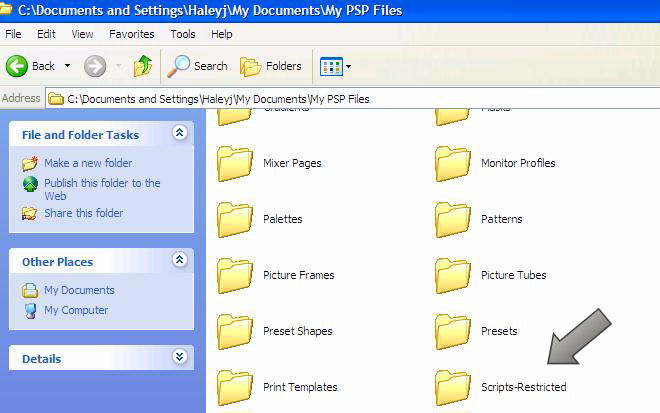Collapse the File and Folder Tasks panel
660x413 pixels.
[x=179, y=133]
